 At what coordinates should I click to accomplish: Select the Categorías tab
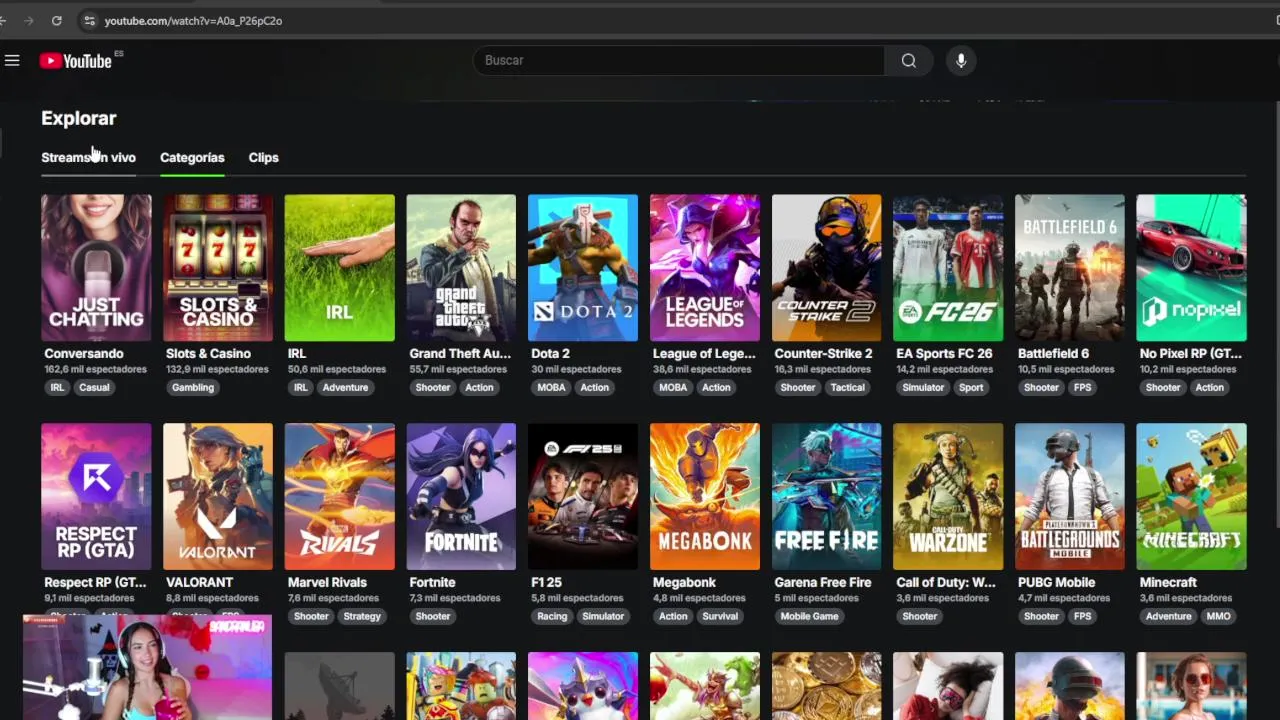point(192,157)
